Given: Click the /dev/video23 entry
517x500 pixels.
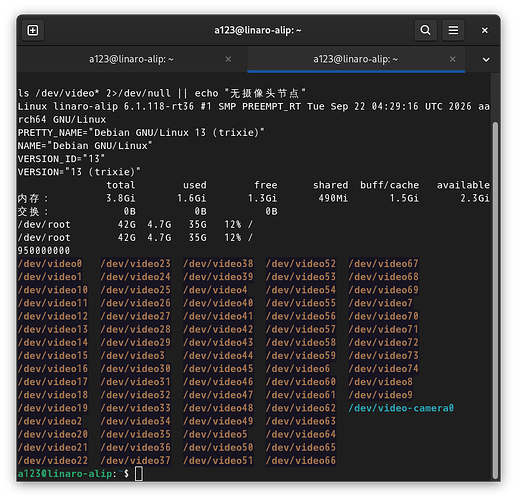Looking at the screenshot, I should click(x=136, y=264).
